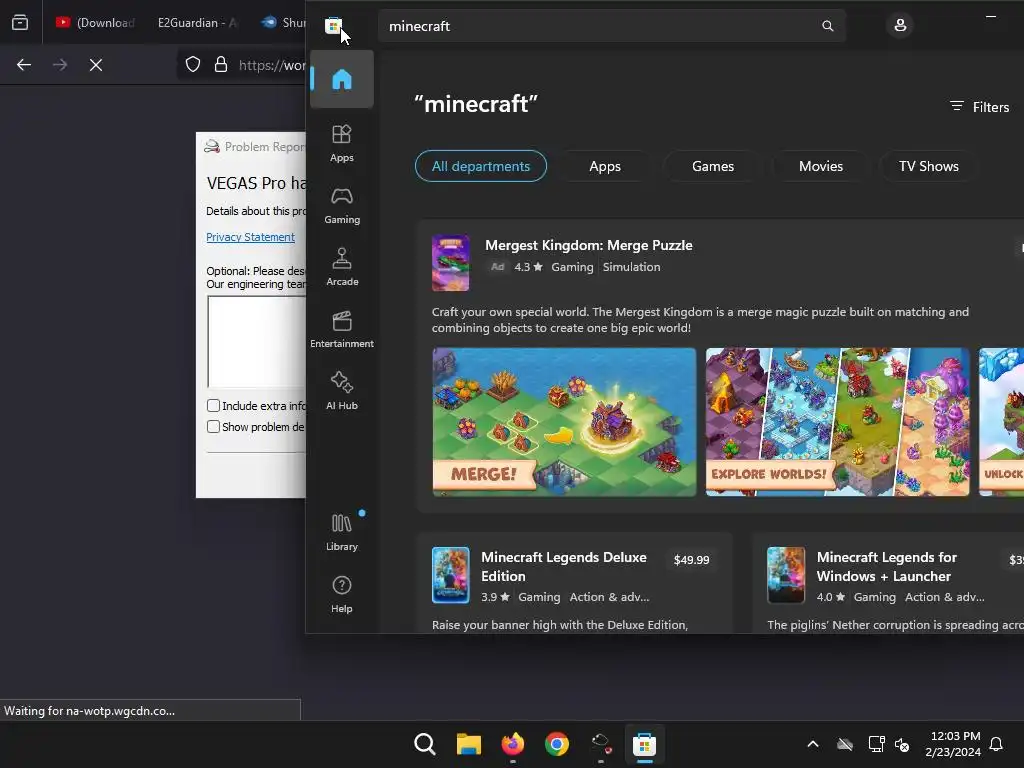Viewport: 1024px width, 768px height.
Task: Click the Firefox URL address field
Action: (x=272, y=65)
